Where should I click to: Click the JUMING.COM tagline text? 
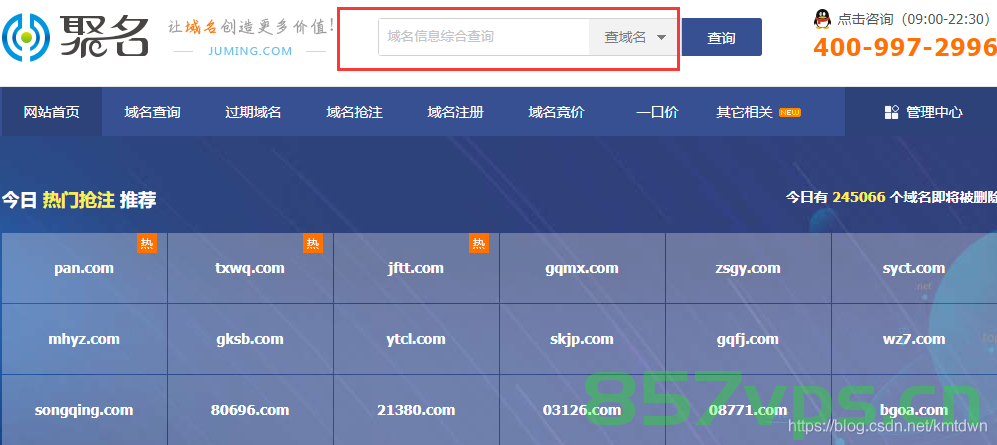(x=250, y=51)
